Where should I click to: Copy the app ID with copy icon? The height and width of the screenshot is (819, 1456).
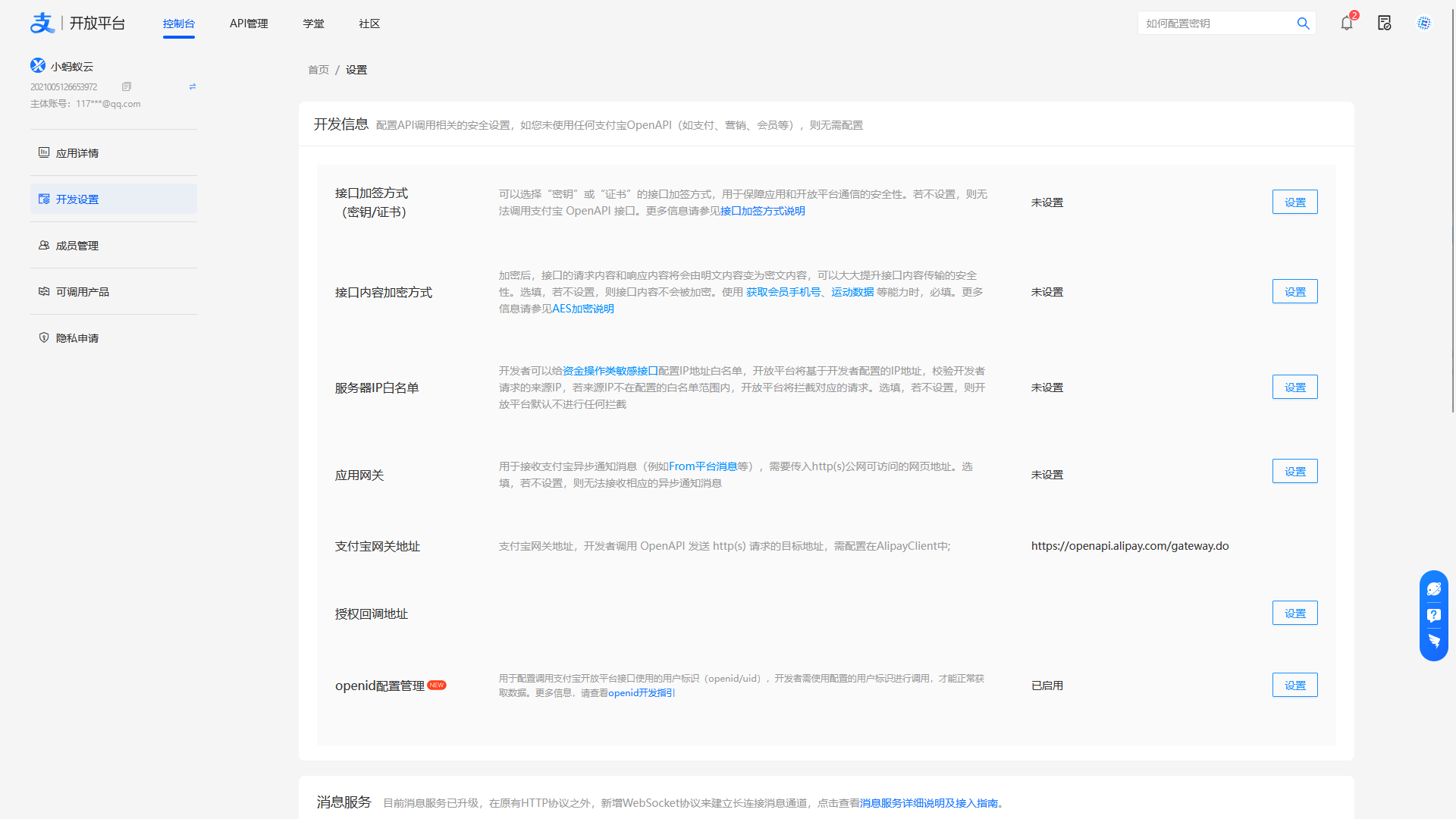(x=127, y=86)
